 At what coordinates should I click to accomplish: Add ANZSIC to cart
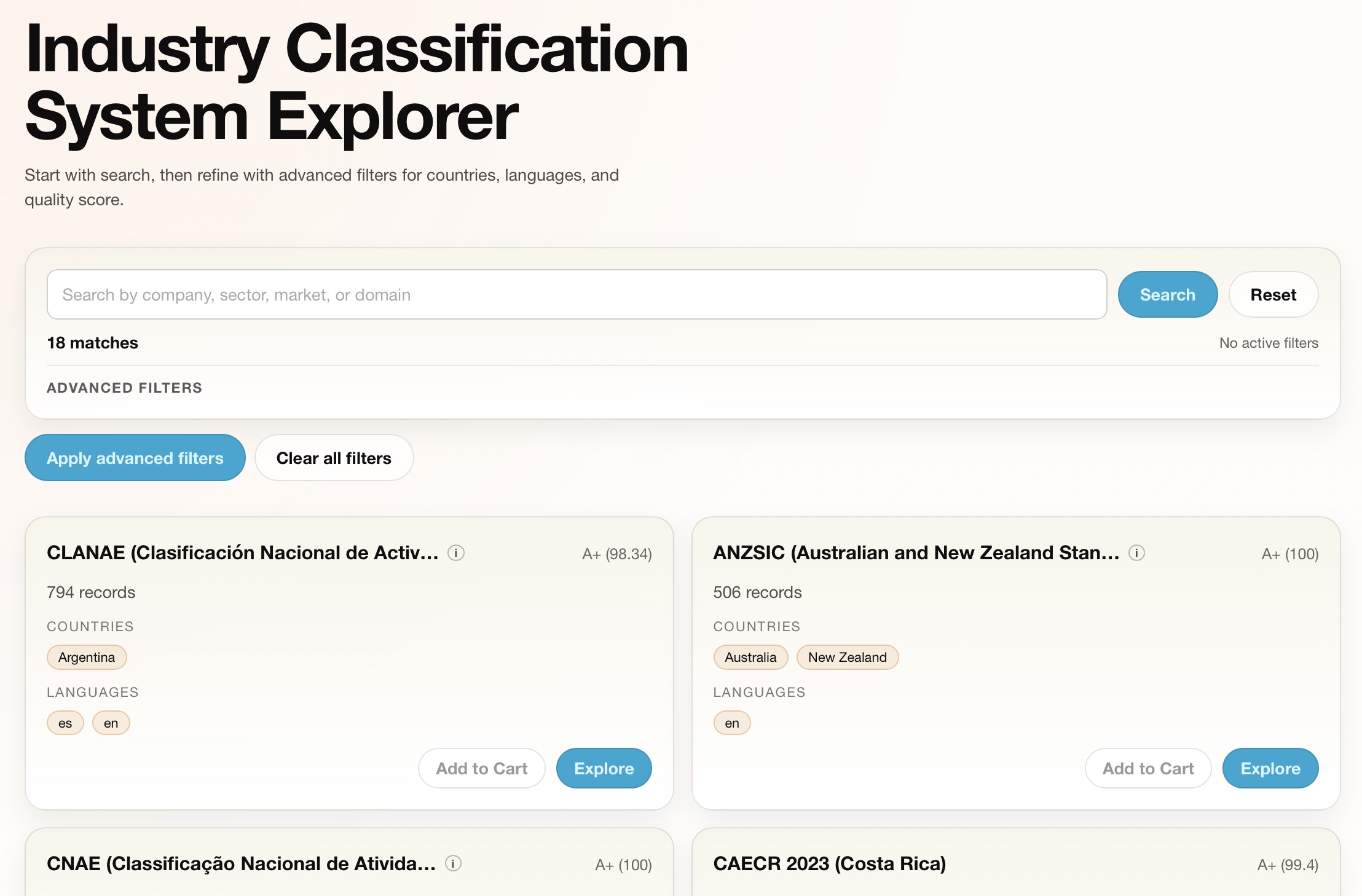pos(1148,768)
